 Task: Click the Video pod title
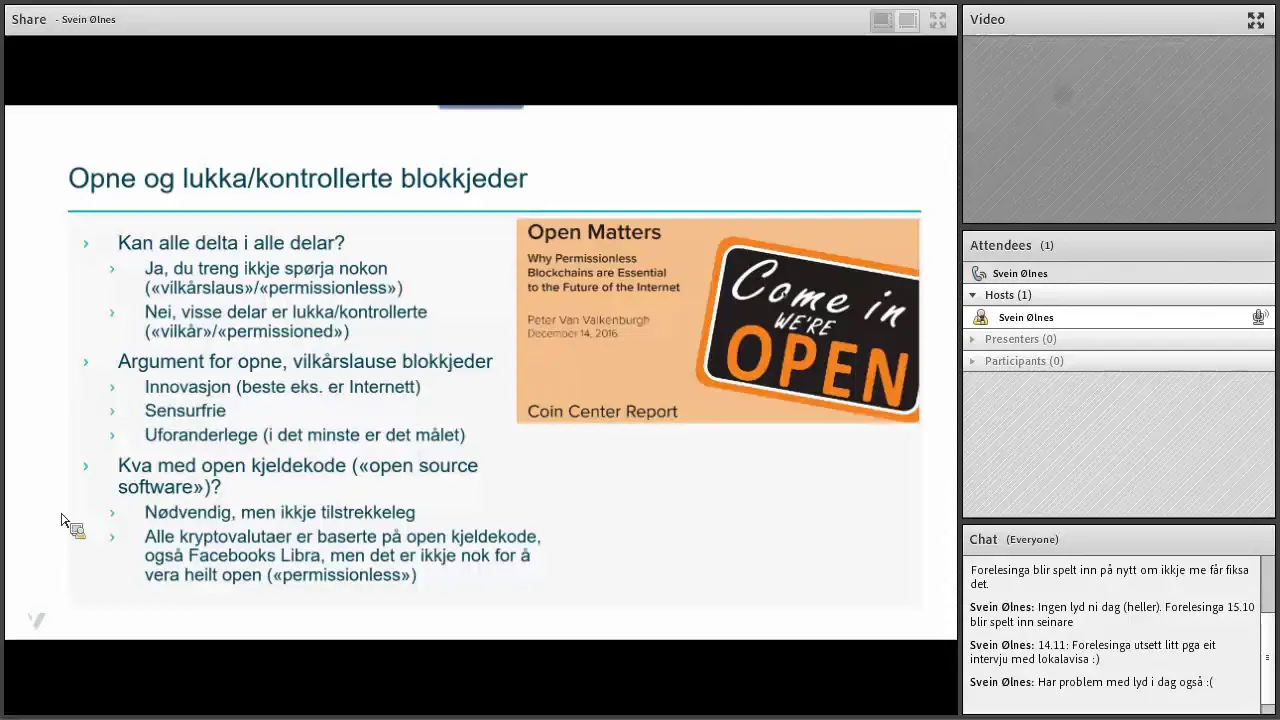987,19
